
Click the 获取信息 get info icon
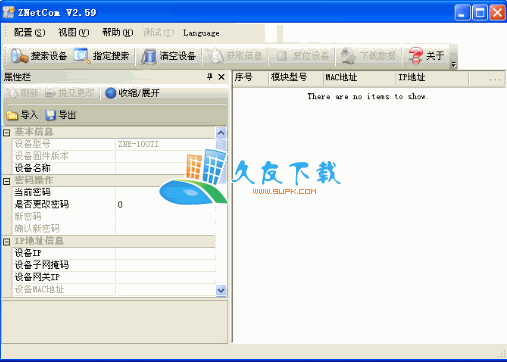tap(215, 56)
